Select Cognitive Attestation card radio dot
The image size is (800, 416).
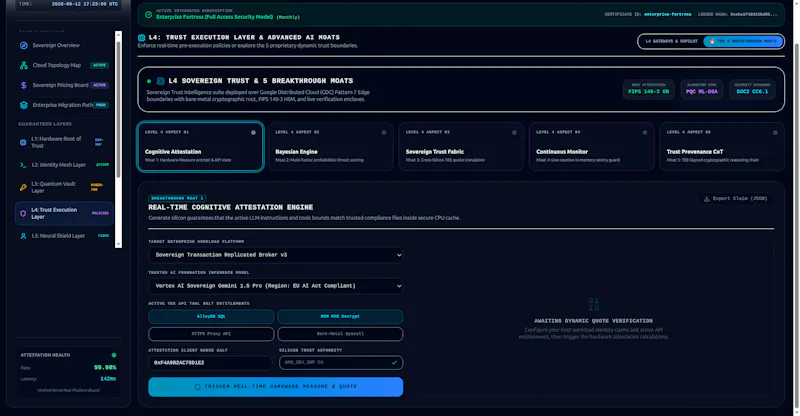coord(253,132)
